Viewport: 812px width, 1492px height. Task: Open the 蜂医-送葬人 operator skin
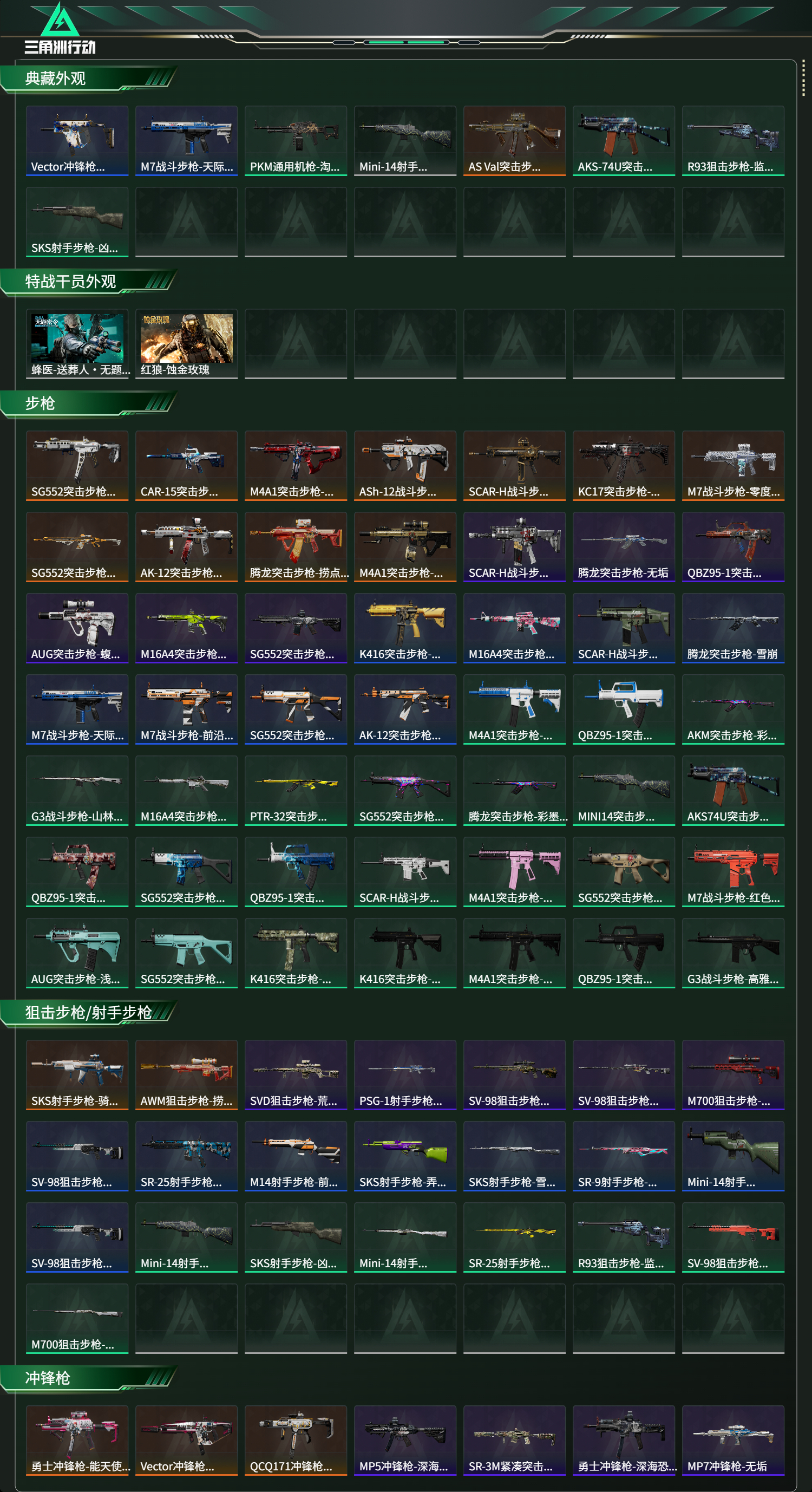click(77, 344)
